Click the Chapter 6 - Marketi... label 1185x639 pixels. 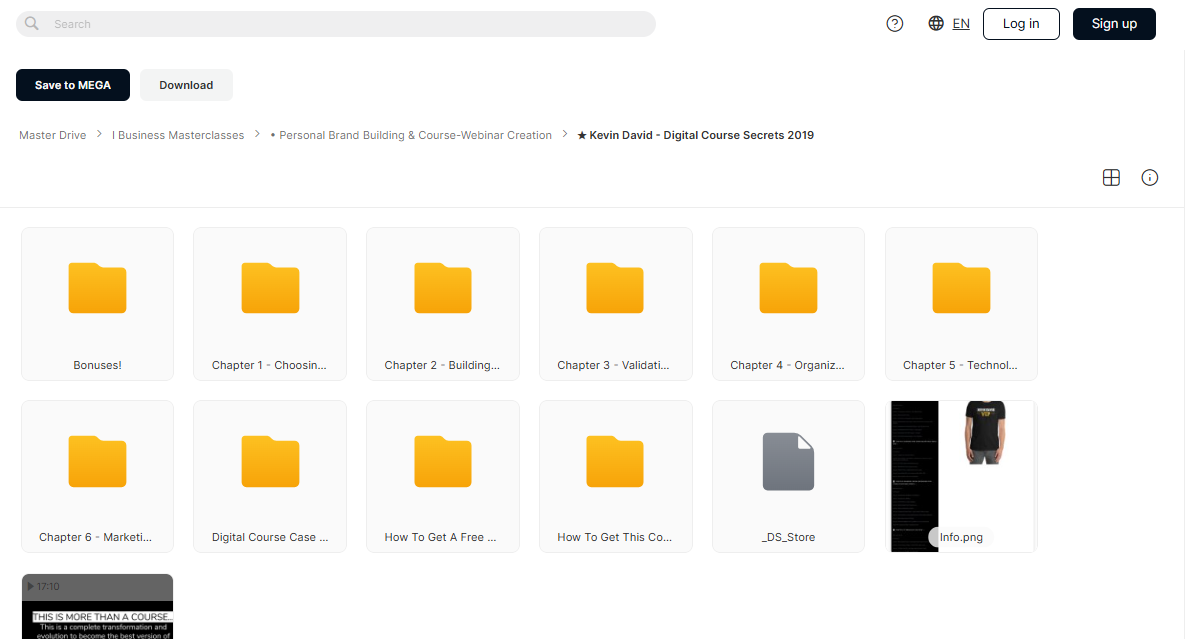pos(96,537)
